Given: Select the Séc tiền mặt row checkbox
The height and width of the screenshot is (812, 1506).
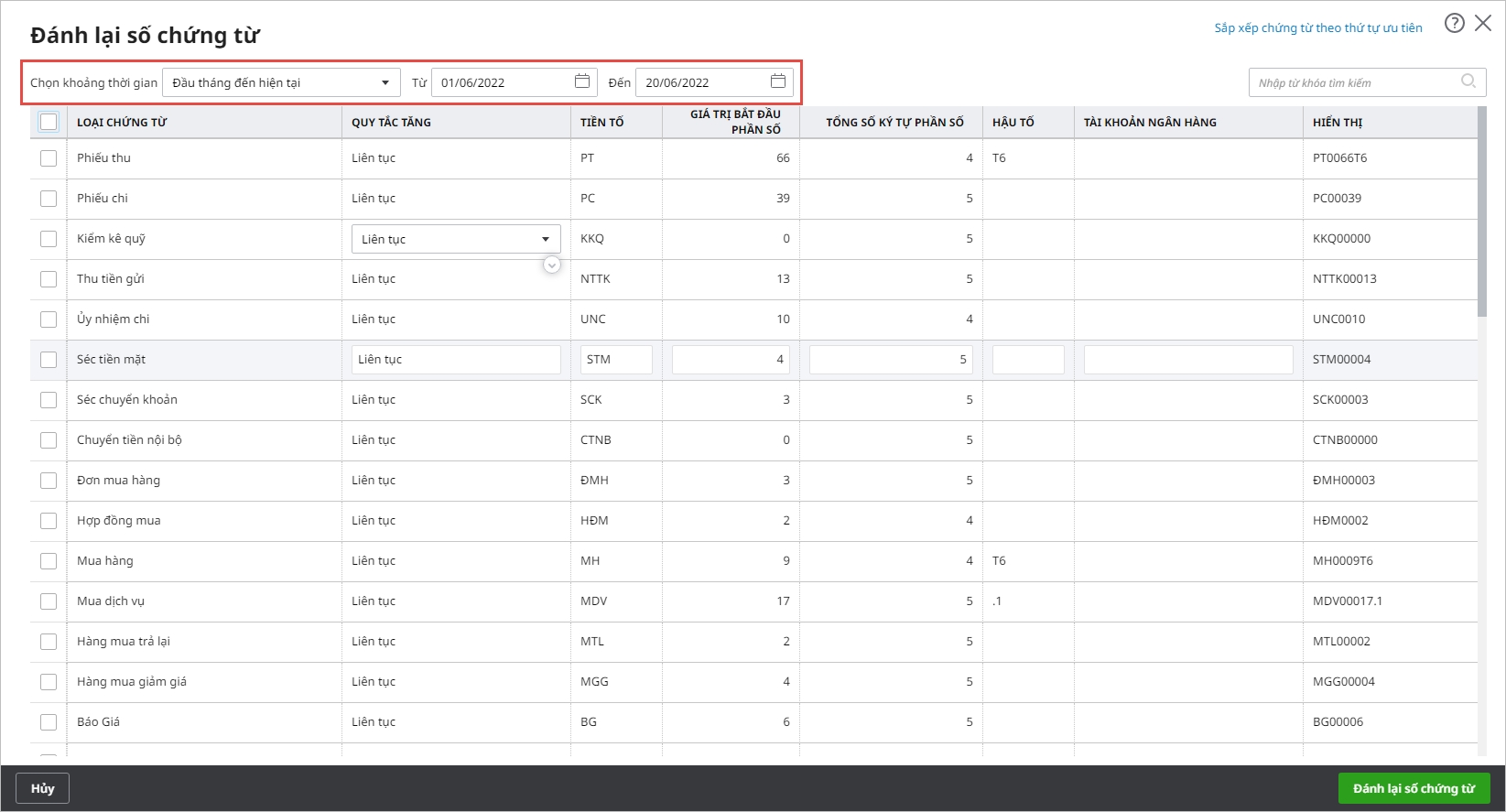Looking at the screenshot, I should tap(49, 360).
